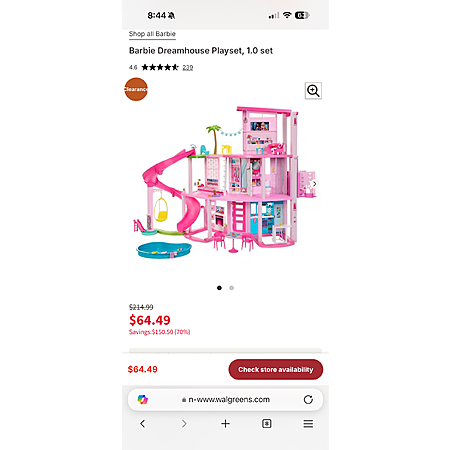Viewport: 450px width, 450px height.
Task: Tap the magnifier zoom icon on product image
Action: coord(313,91)
